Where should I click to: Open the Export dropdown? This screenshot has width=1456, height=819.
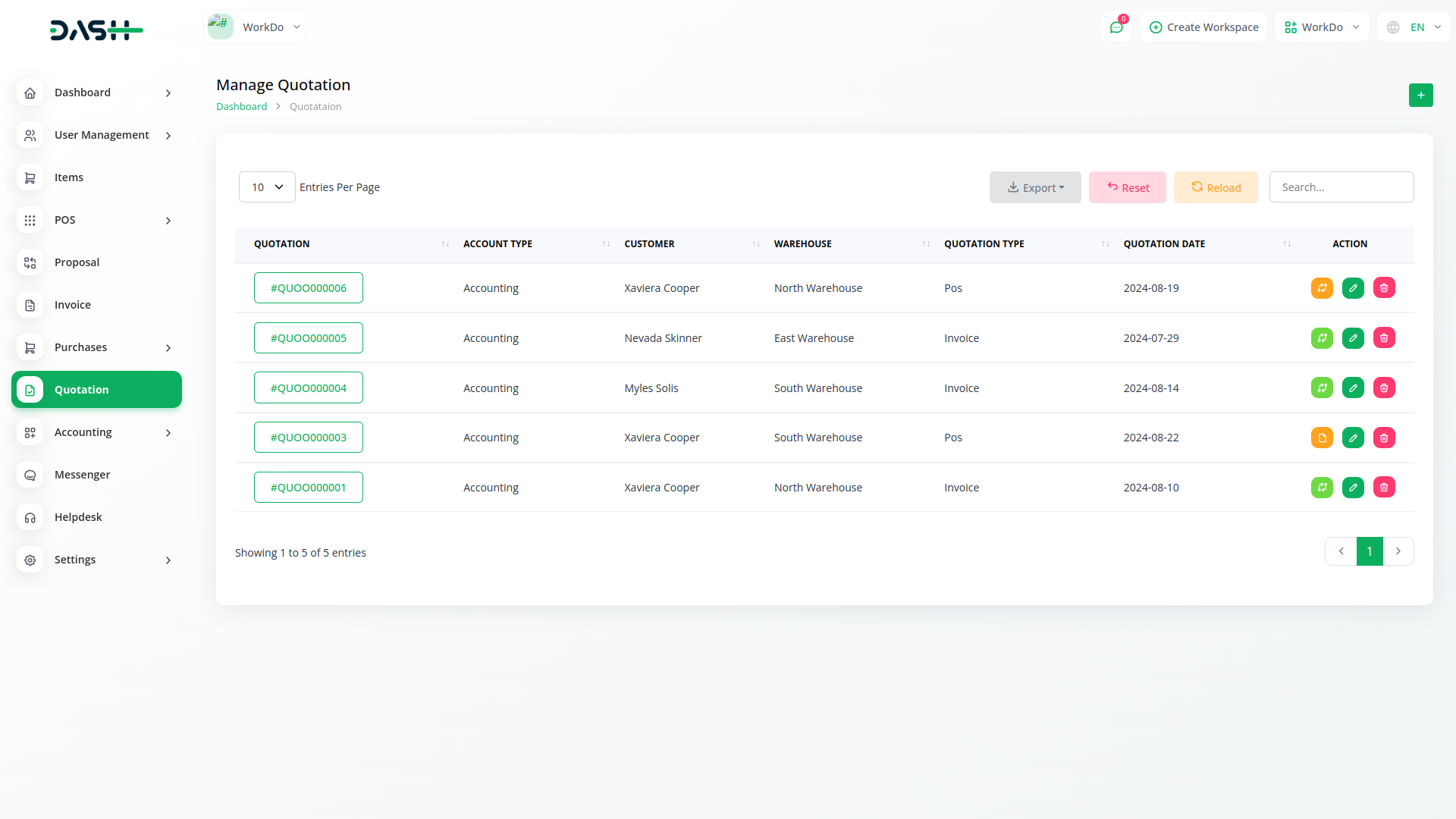[1034, 187]
